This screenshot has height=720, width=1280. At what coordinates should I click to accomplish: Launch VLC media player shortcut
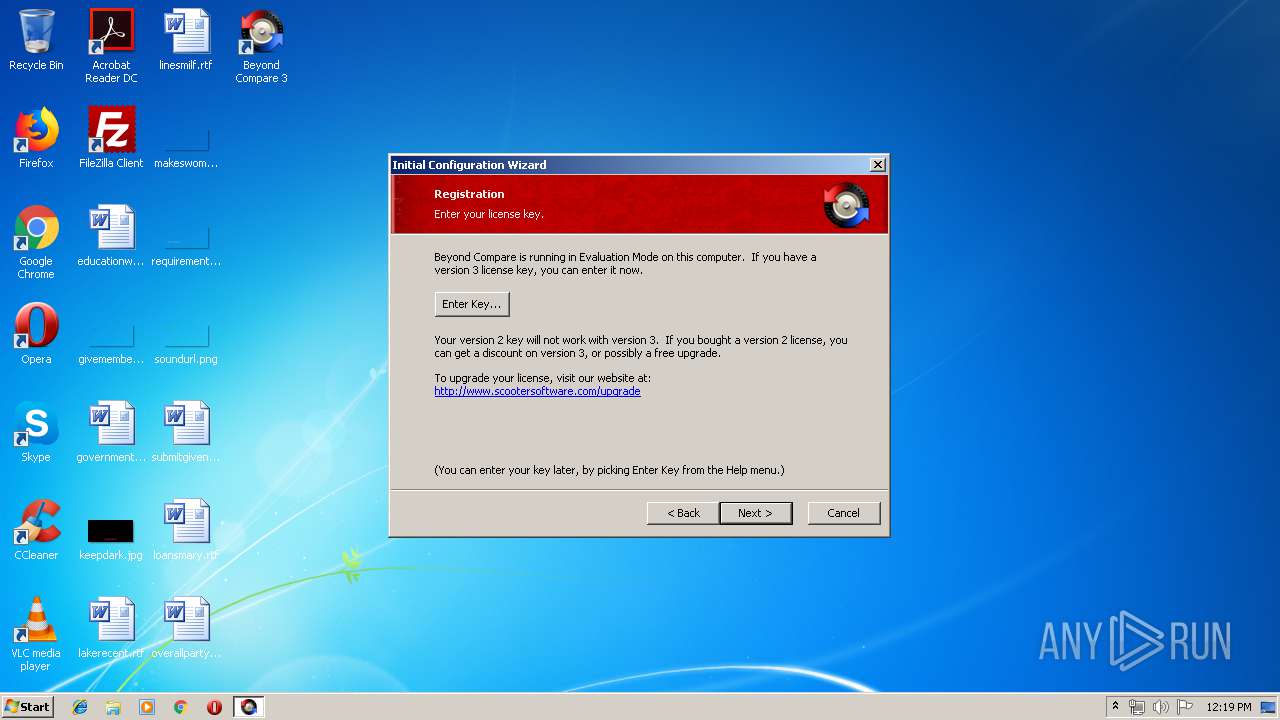point(36,633)
